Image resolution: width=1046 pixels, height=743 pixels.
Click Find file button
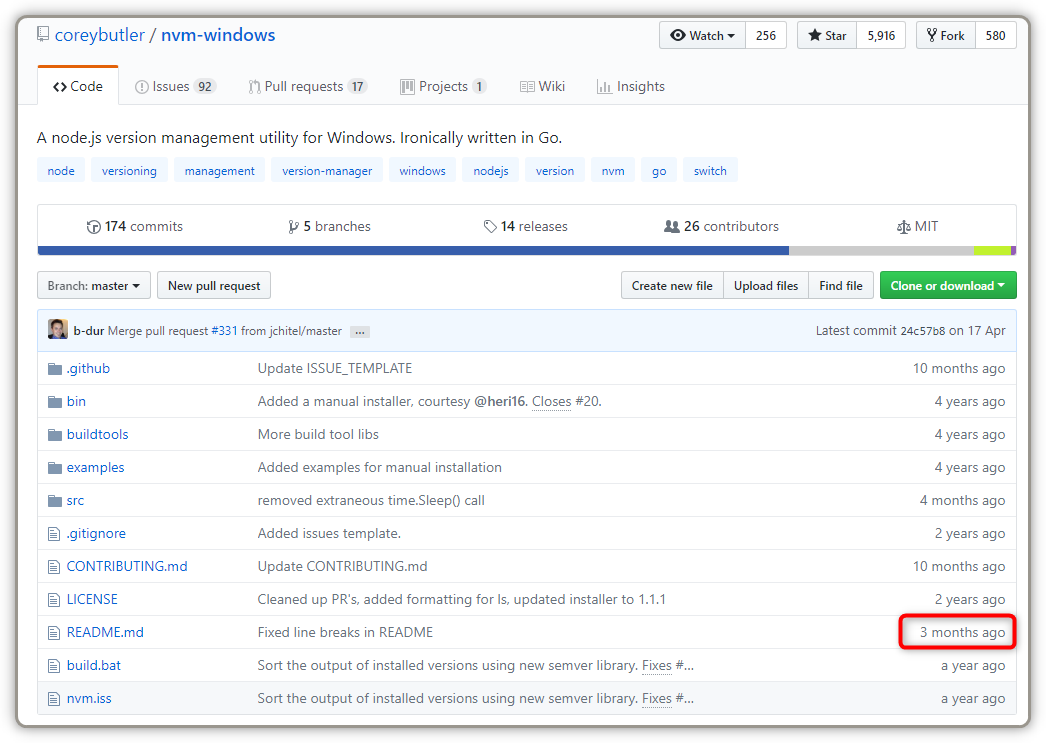pyautogui.click(x=841, y=285)
